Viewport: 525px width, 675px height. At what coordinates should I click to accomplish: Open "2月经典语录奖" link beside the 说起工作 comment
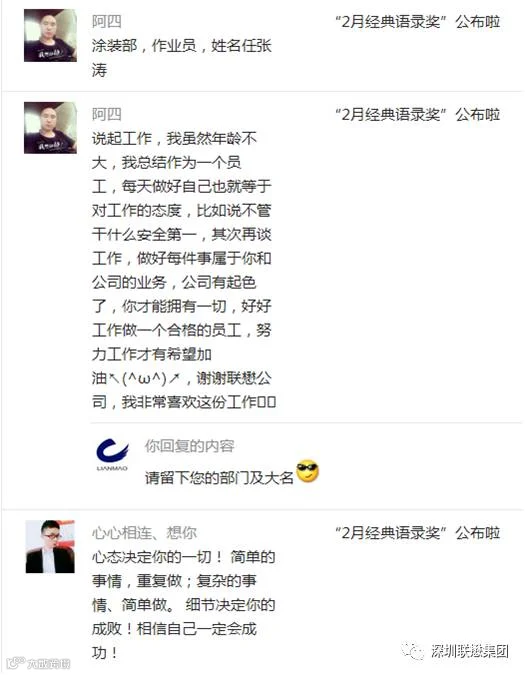(417, 114)
